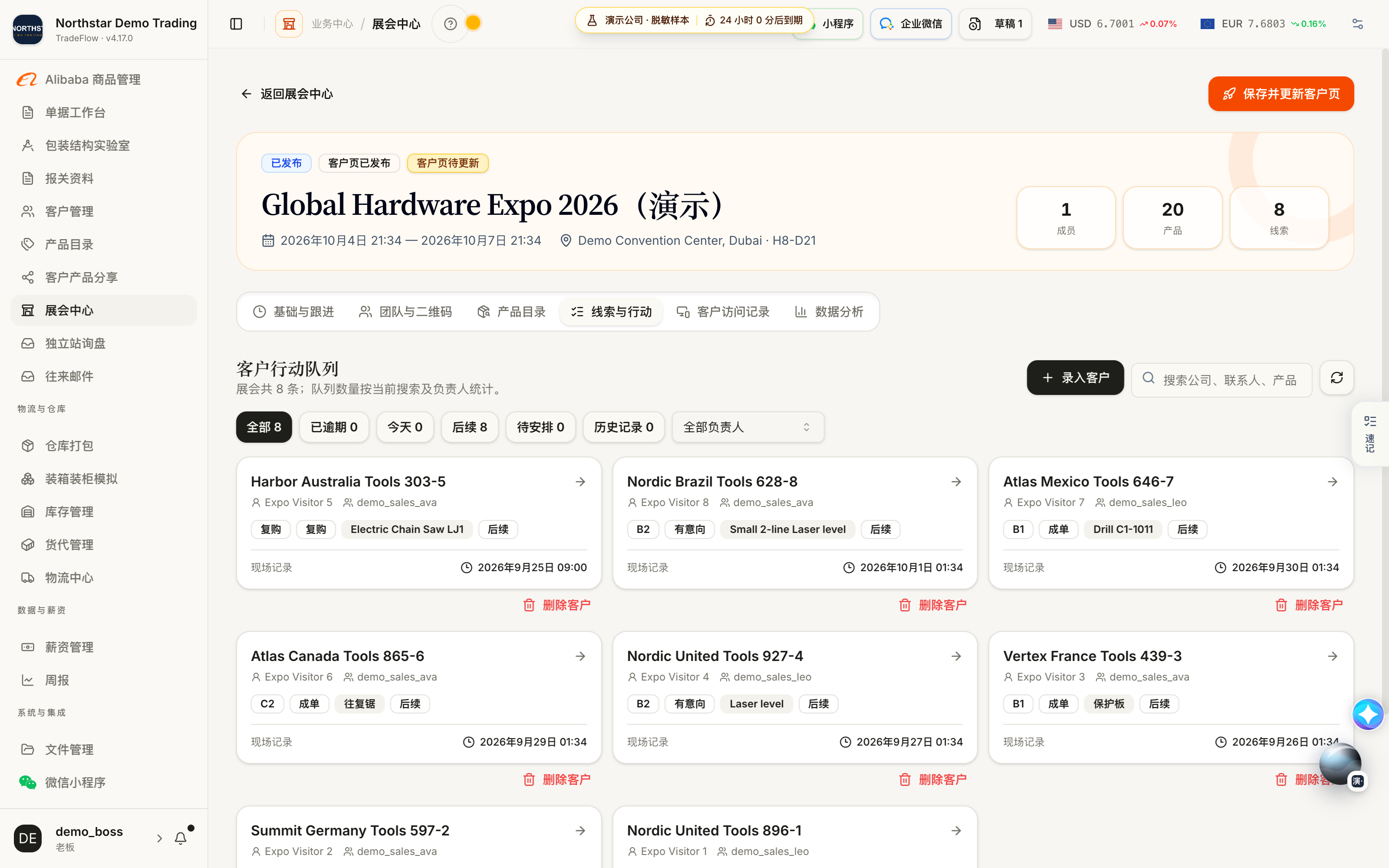This screenshot has width=1389, height=868.
Task: Click 保存并更新客户页 button
Action: coord(1280,94)
